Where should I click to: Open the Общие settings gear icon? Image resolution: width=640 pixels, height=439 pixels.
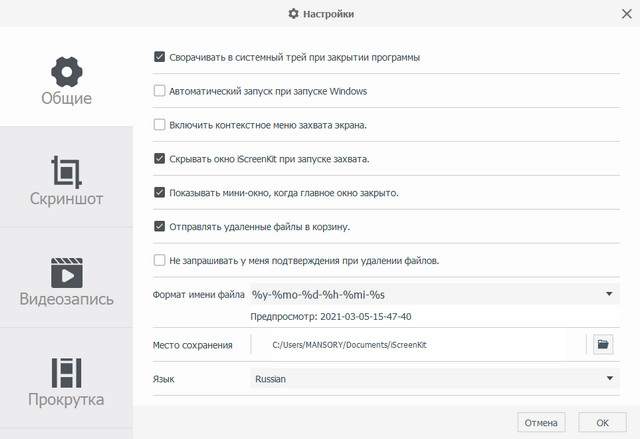tap(67, 72)
